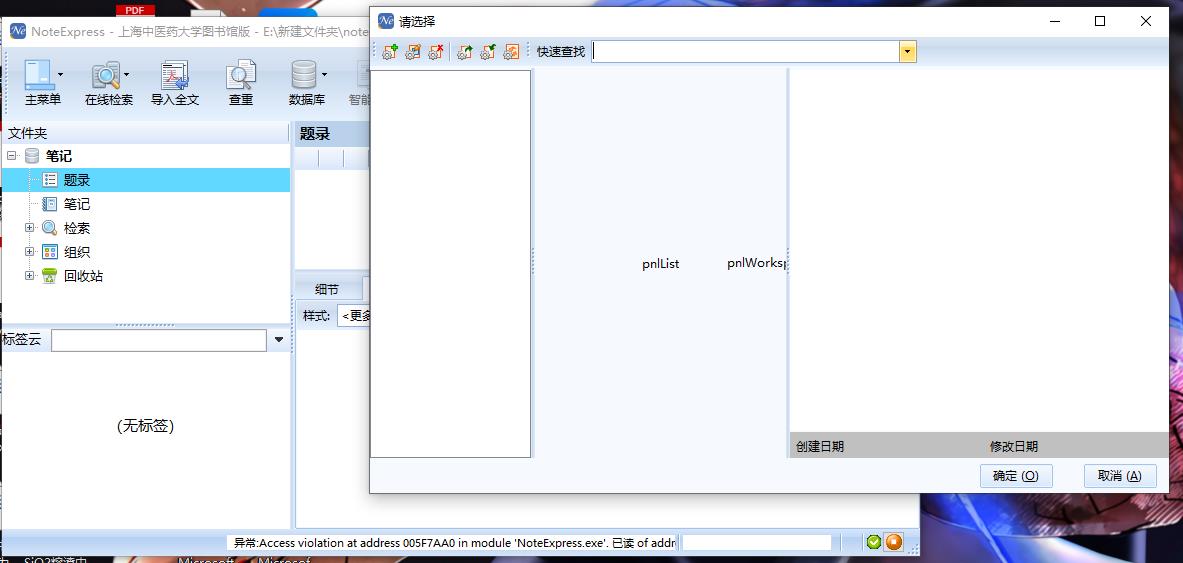This screenshot has height=563, width=1183.
Task: Select 检索 in the folder tree
Action: (77, 228)
